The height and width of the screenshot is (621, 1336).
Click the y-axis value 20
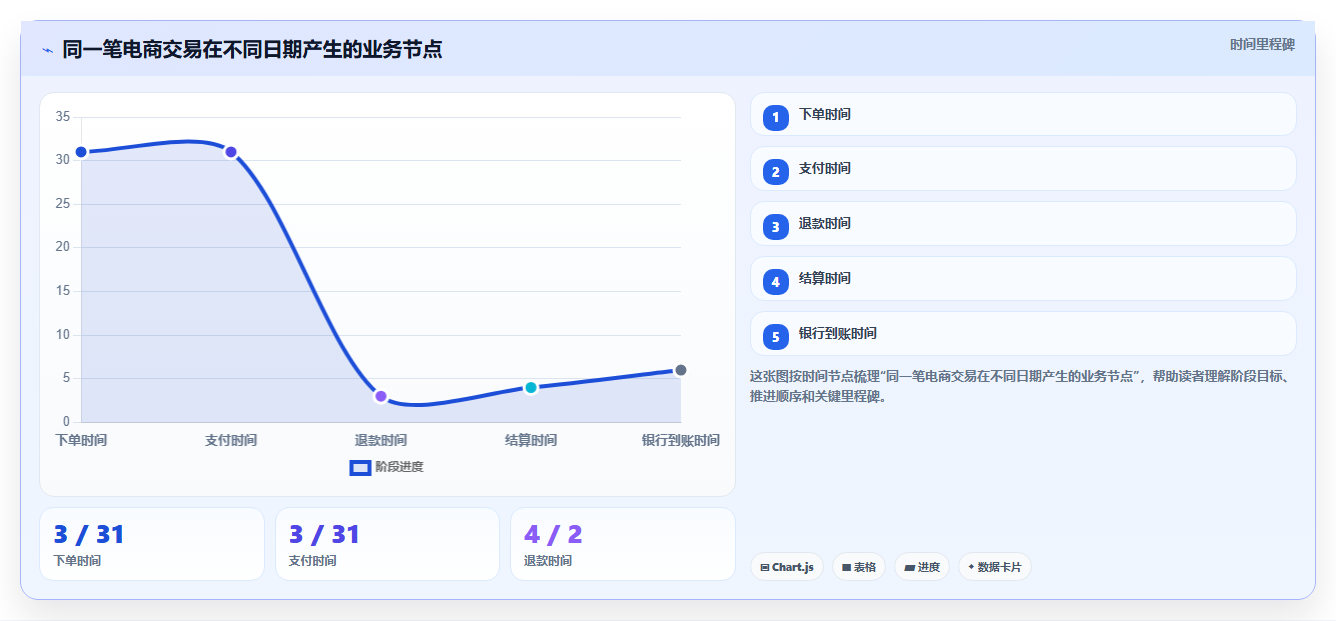63,247
